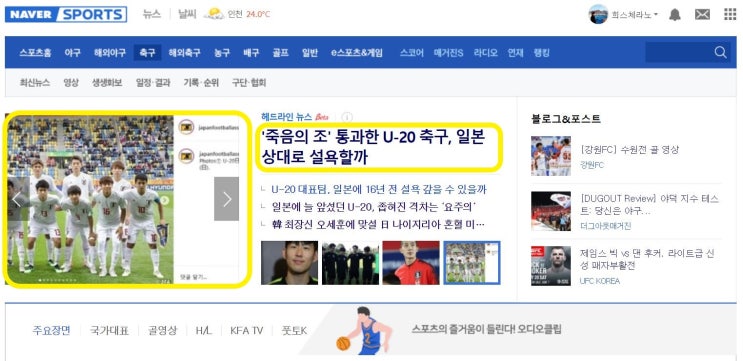Screen dimensions: 743x361
Task: Select the 해외야구 menu
Action: pyautogui.click(x=110, y=53)
